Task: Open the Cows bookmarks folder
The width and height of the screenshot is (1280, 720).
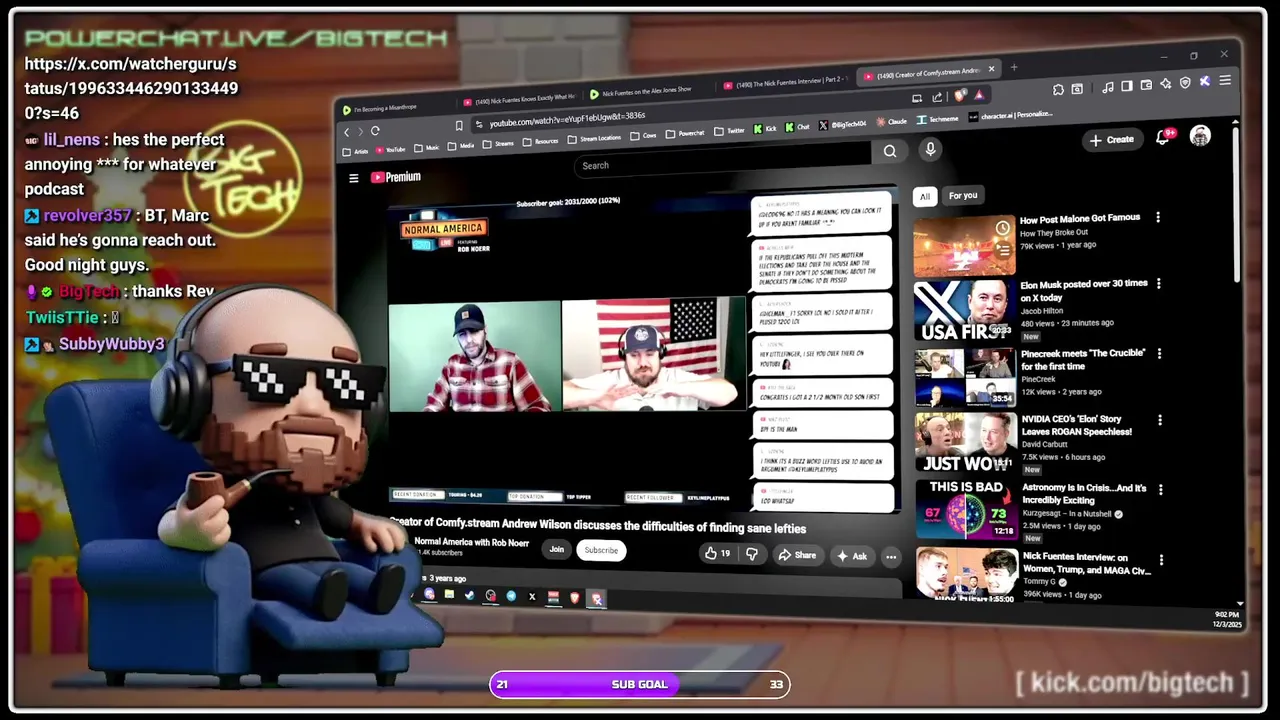Action: click(x=644, y=135)
